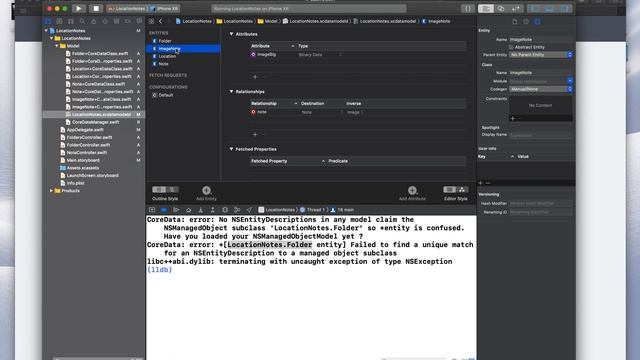
Task: Click the Step Out debug icon
Action: [213, 210]
